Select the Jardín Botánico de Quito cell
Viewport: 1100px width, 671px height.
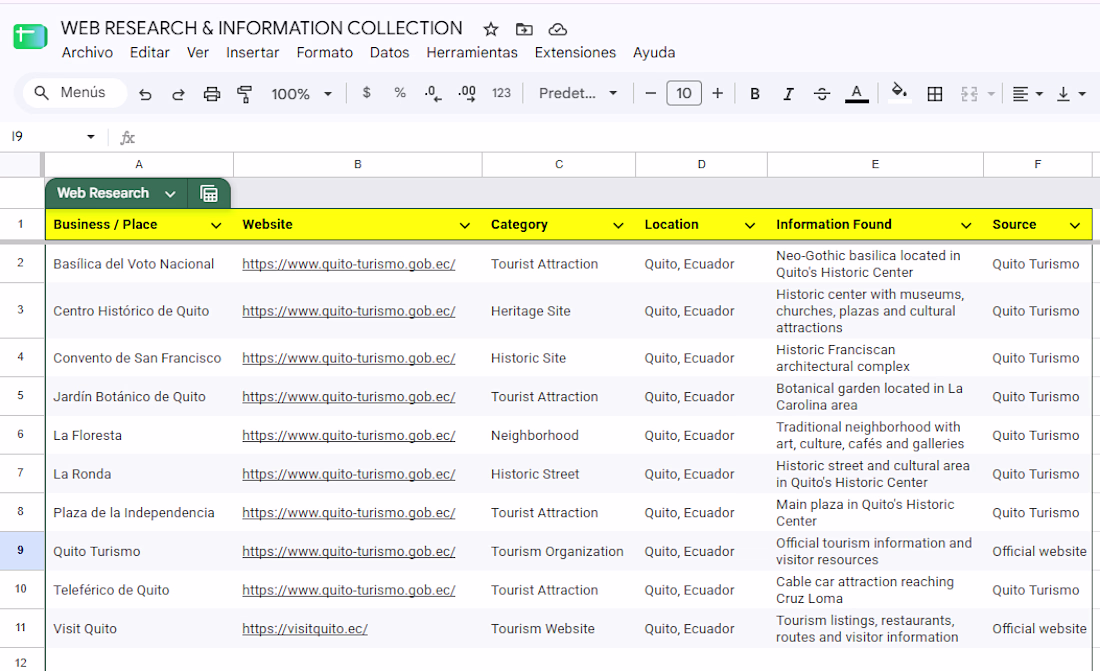(139, 397)
